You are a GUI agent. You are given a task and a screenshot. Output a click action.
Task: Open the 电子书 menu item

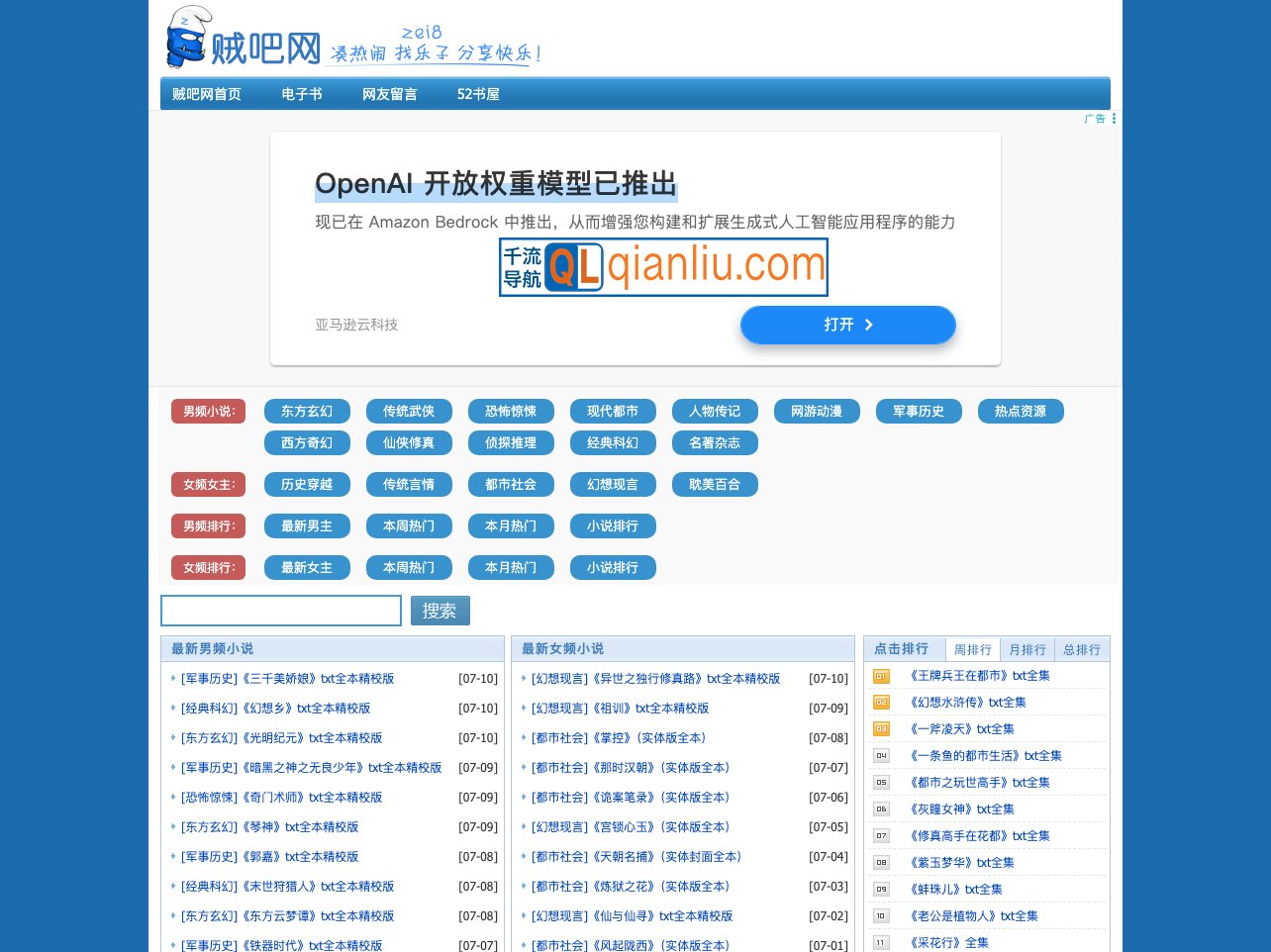coord(302,94)
